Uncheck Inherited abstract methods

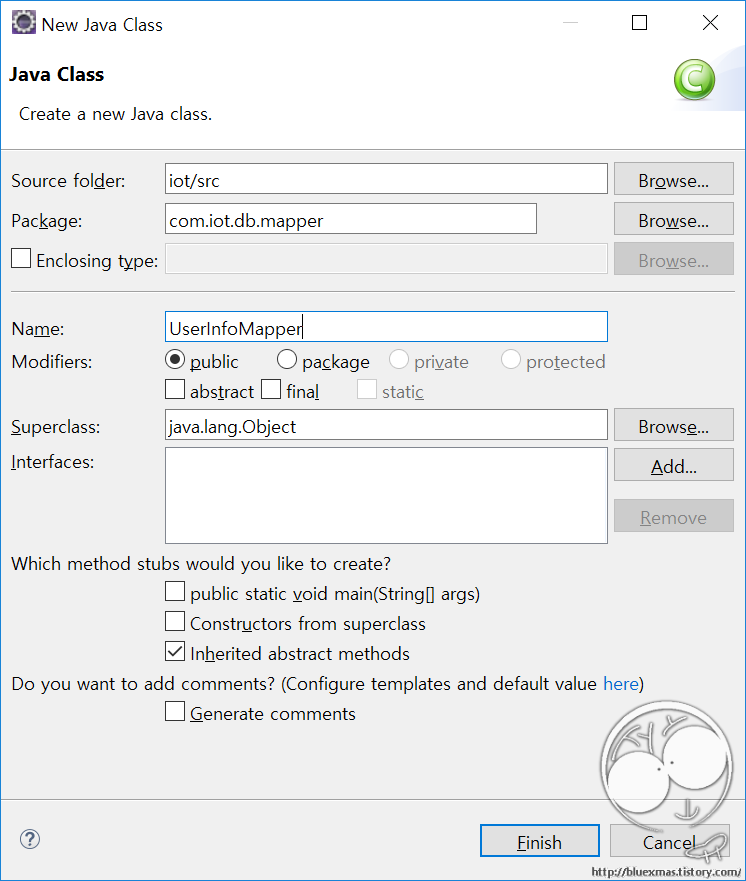tap(175, 651)
